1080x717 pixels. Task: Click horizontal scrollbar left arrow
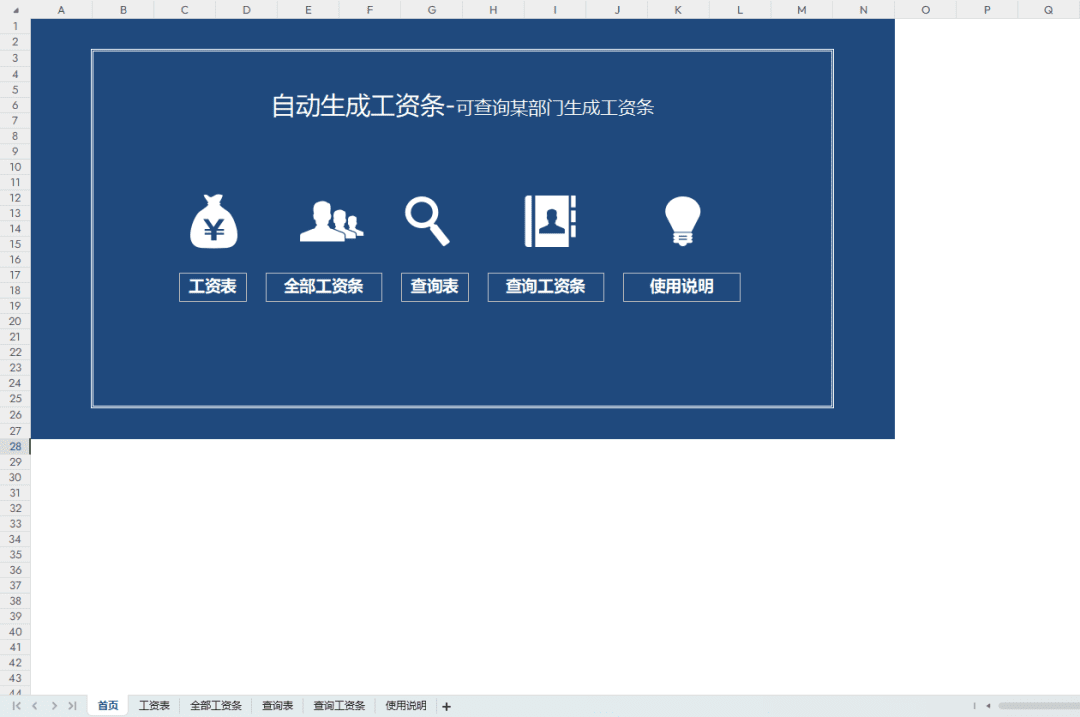coord(988,705)
